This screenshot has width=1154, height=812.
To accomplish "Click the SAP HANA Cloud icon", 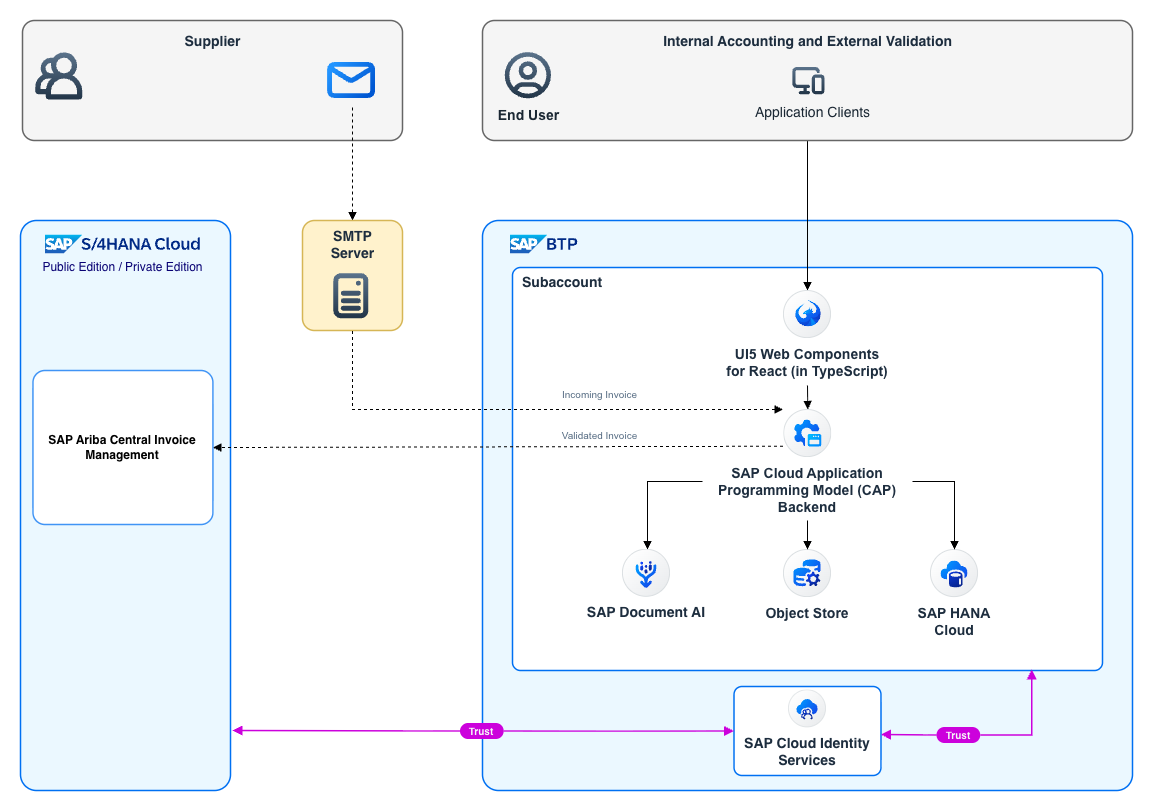I will coord(955,573).
